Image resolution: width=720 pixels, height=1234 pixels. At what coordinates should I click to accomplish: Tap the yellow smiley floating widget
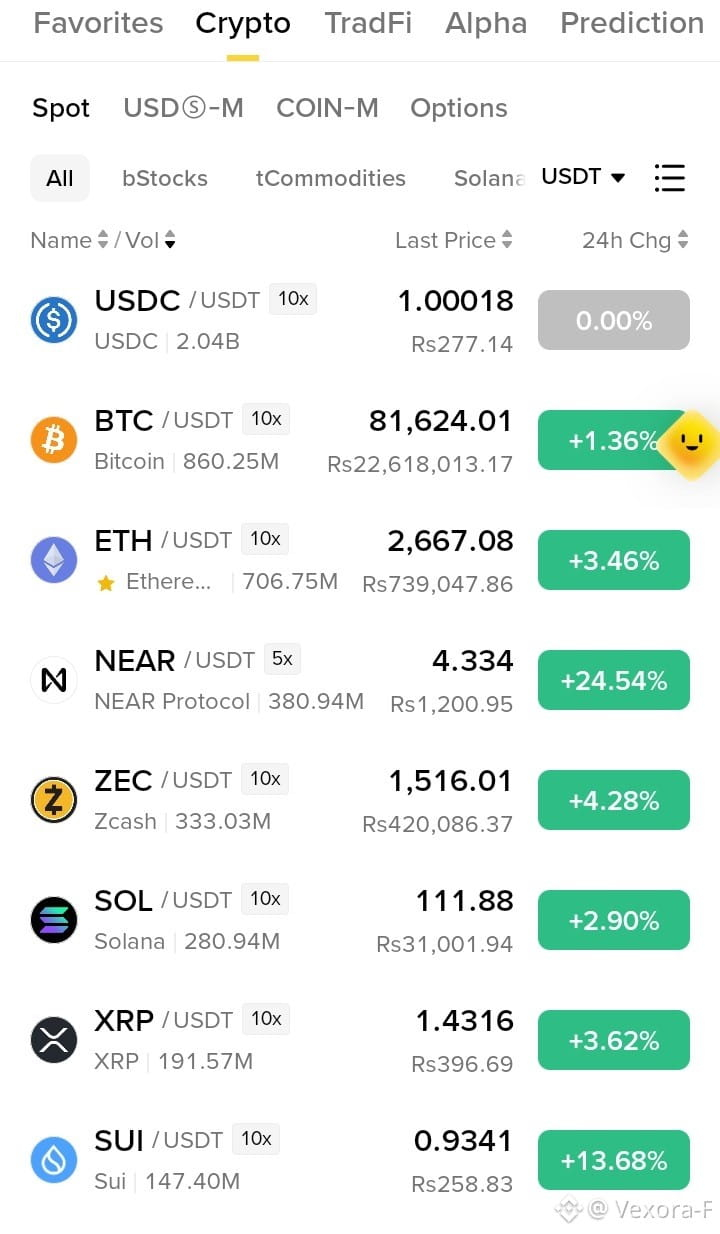(x=691, y=444)
